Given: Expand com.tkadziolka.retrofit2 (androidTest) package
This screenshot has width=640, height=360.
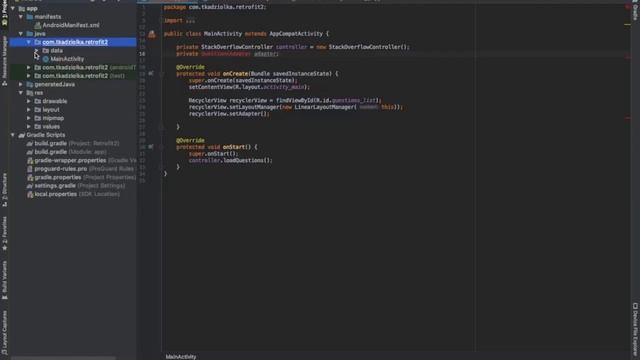Looking at the screenshot, I should click(x=29, y=67).
